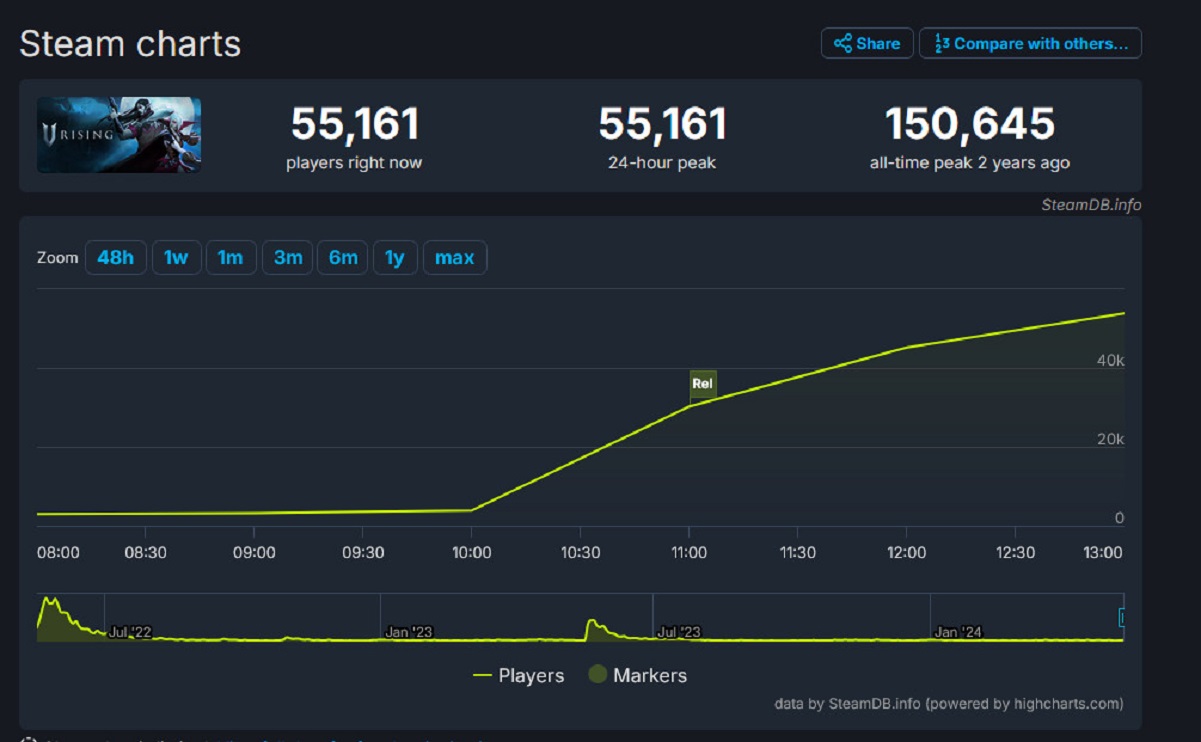Toggle the Players series in legend

click(519, 676)
